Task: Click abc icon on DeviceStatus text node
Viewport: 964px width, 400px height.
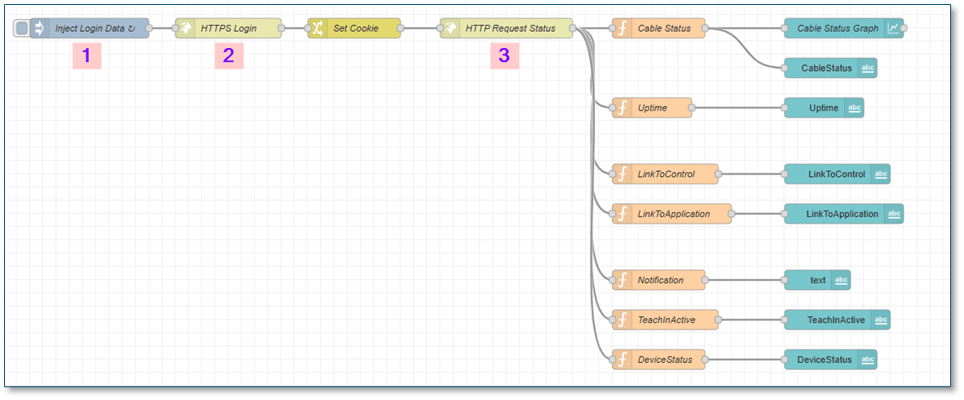Action: [867, 359]
